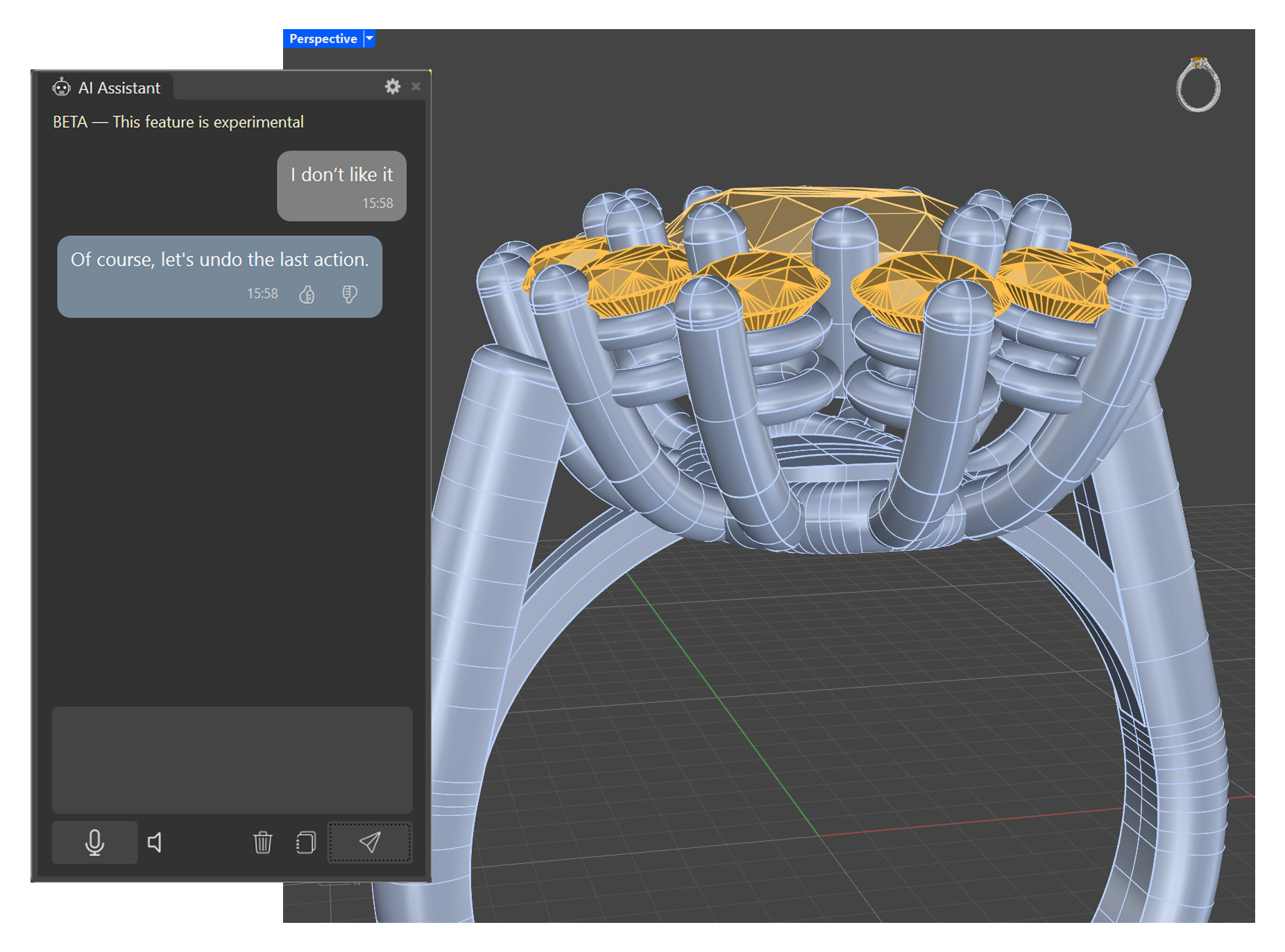
Task: Send message with the paper plane button
Action: (369, 842)
